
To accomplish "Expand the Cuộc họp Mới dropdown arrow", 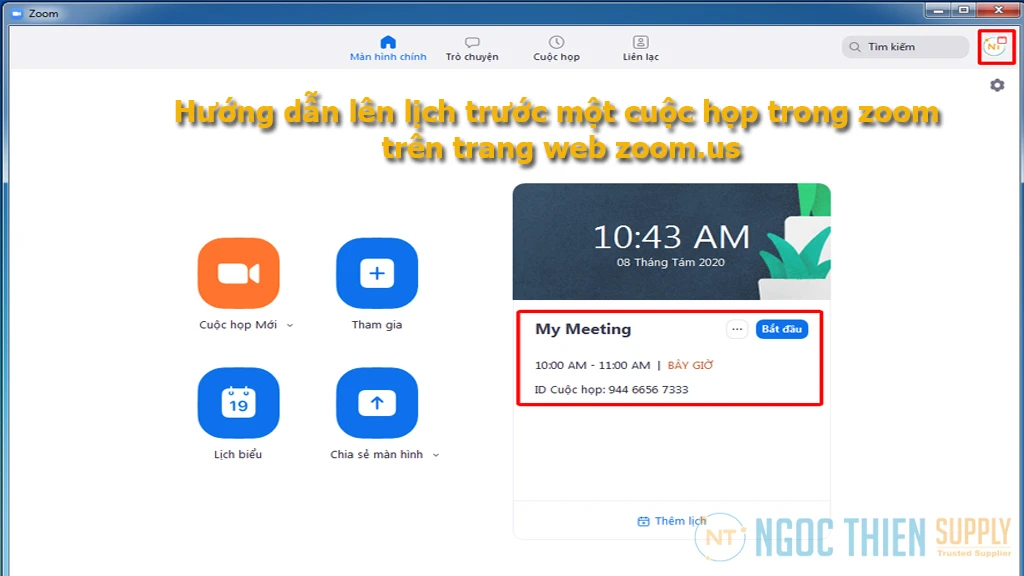I will (289, 324).
